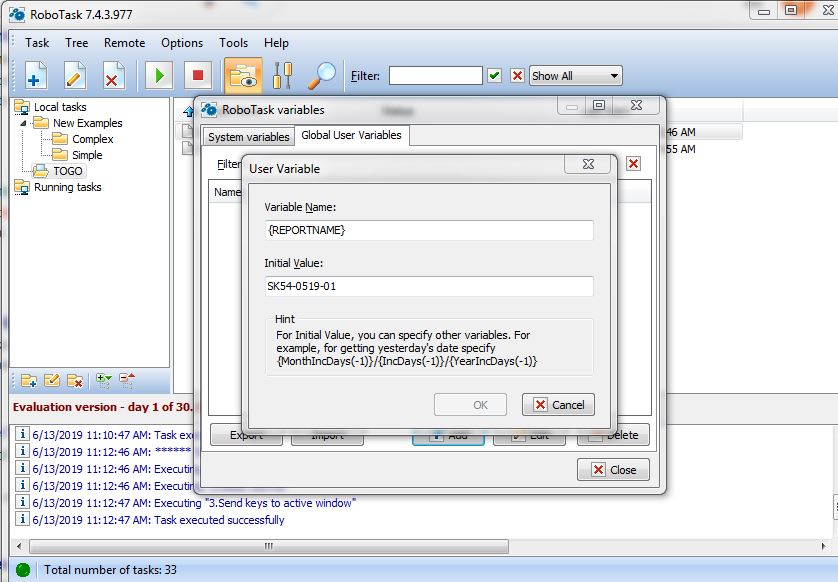Screen dimensions: 838x582
Task: Maximize the RoboTask variables window
Action: 599,105
